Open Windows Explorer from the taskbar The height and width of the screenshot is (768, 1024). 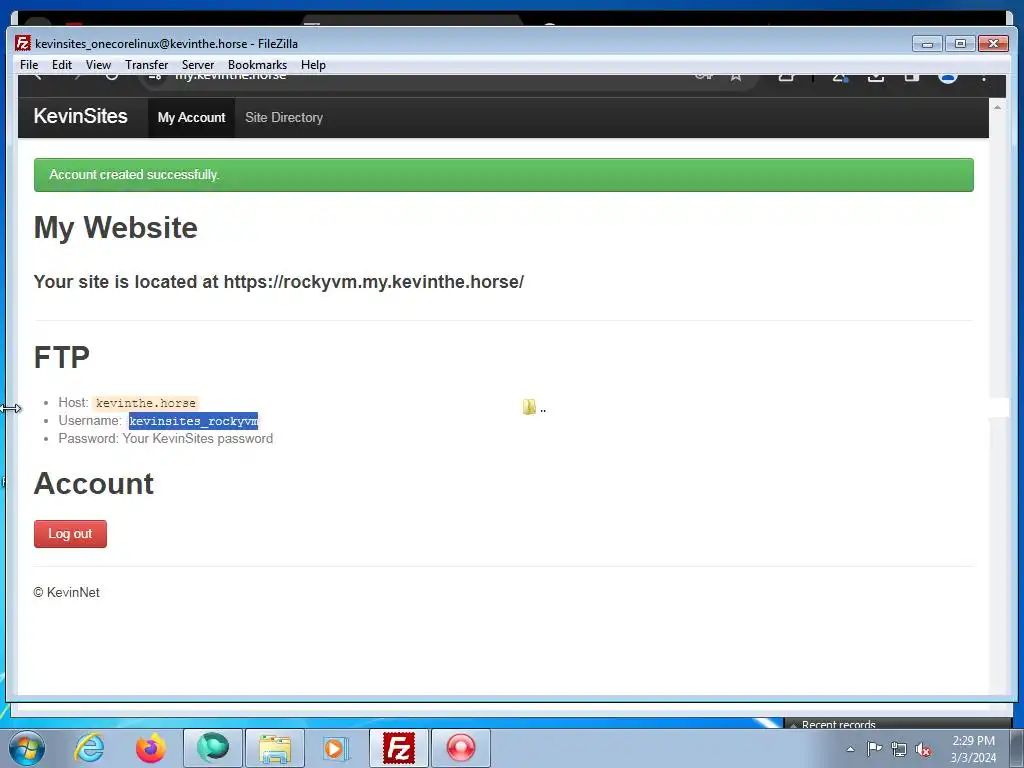coord(275,748)
